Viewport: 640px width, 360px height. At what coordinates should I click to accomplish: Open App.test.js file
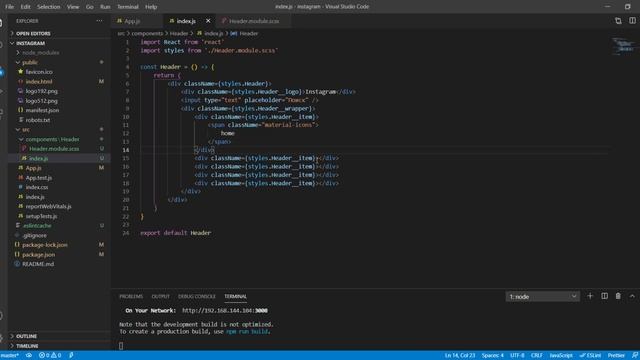click(38, 178)
